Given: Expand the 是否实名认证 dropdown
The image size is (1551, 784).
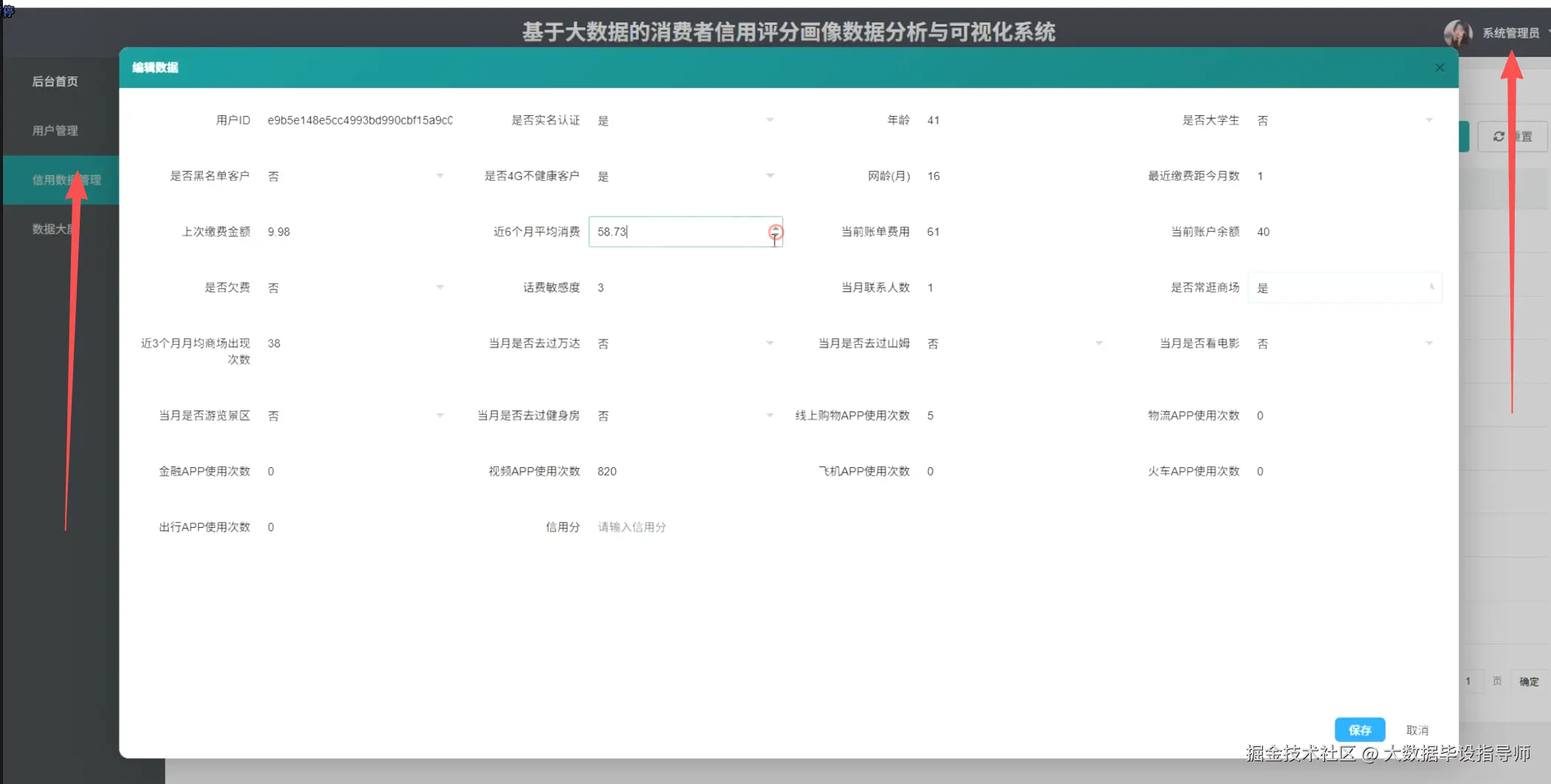Looking at the screenshot, I should (770, 120).
